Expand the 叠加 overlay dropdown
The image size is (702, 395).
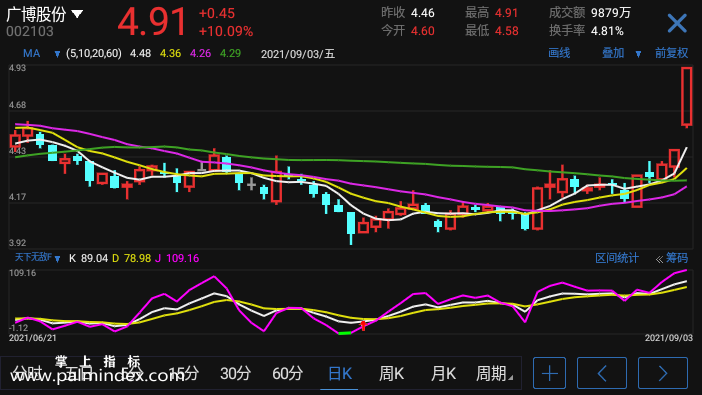coord(638,54)
